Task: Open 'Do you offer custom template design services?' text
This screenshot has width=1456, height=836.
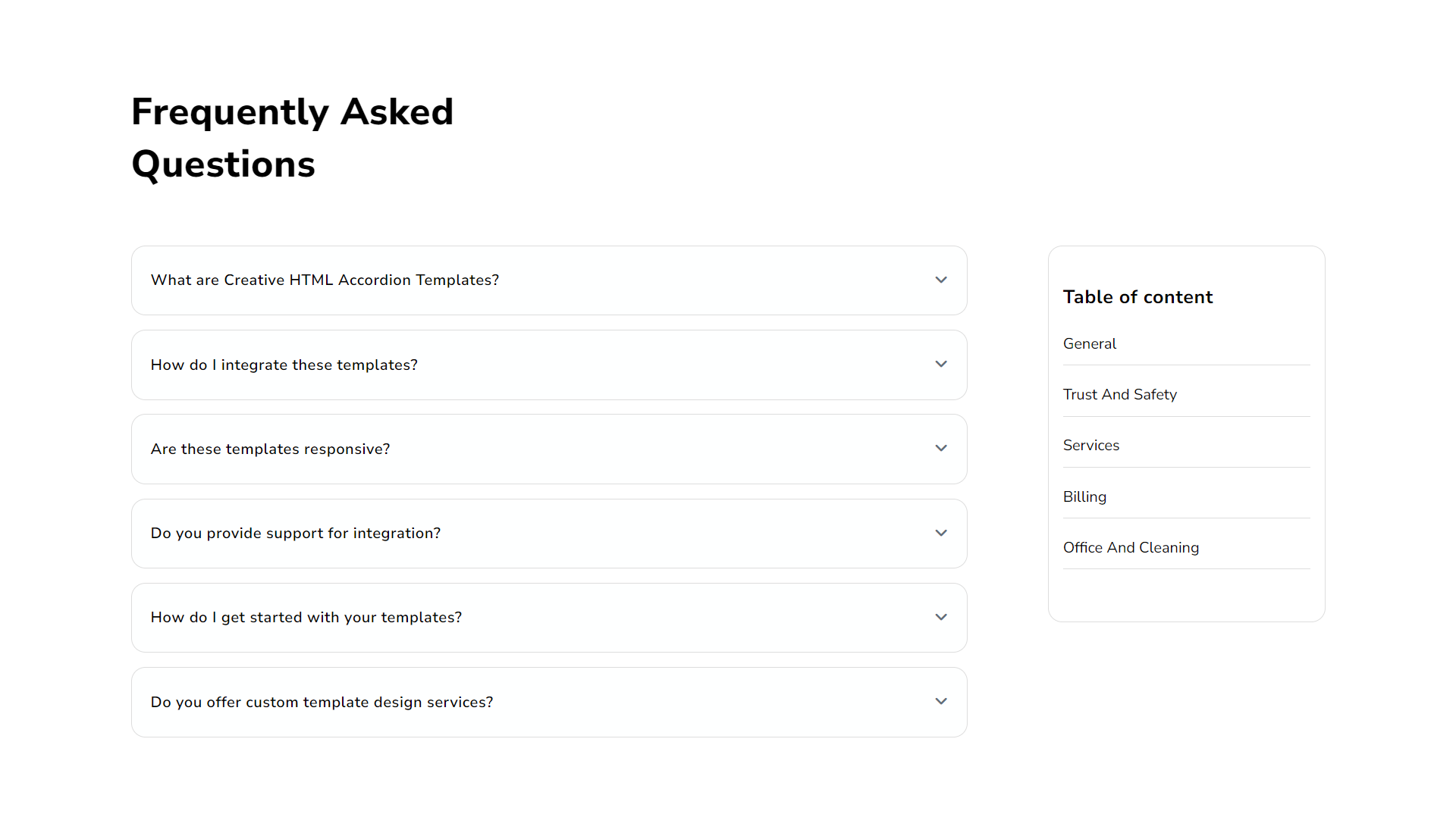Action: (322, 702)
